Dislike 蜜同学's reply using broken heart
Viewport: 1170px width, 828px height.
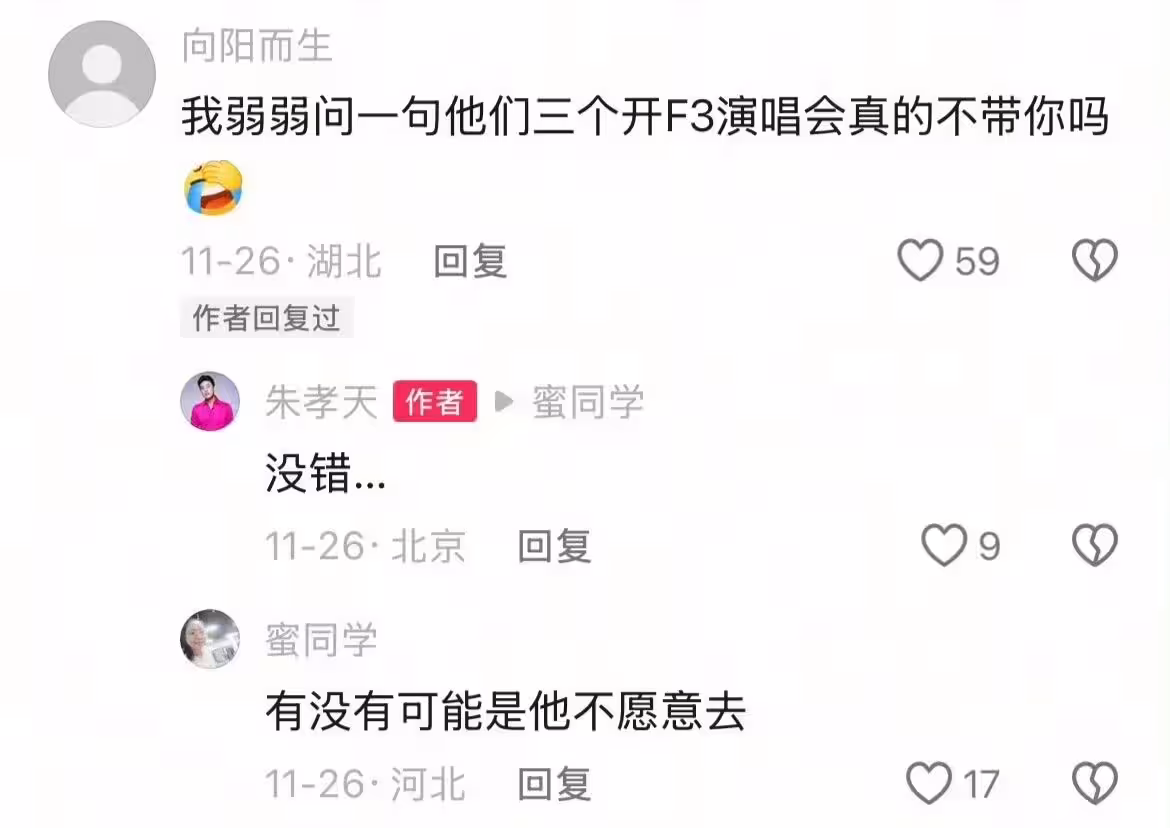(1095, 783)
